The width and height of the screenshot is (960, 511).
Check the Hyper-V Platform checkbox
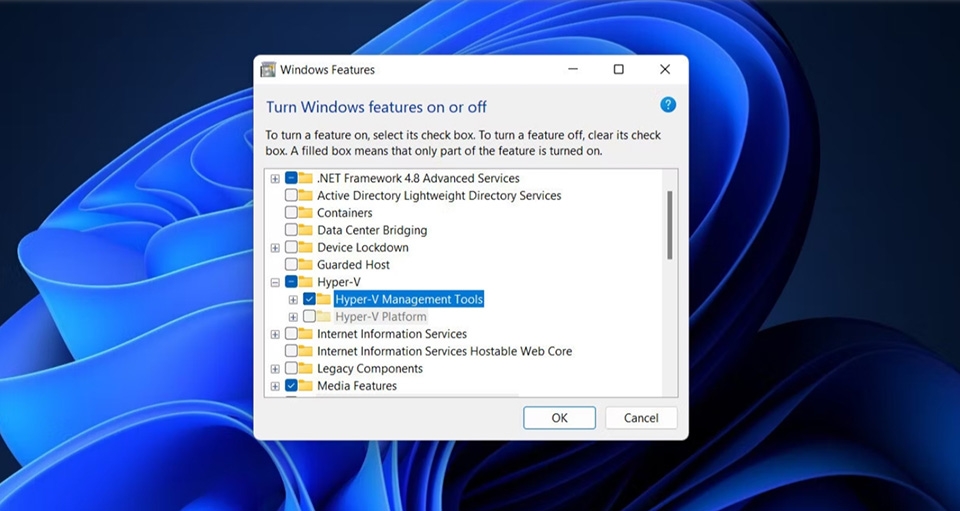309,317
